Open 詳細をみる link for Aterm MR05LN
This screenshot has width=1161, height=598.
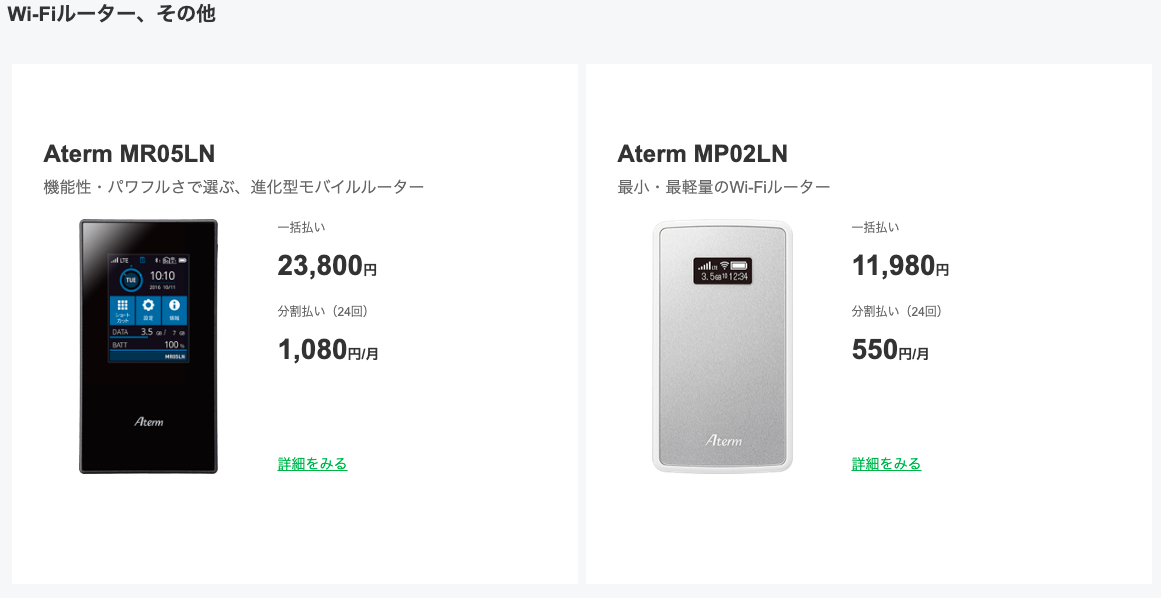[310, 464]
